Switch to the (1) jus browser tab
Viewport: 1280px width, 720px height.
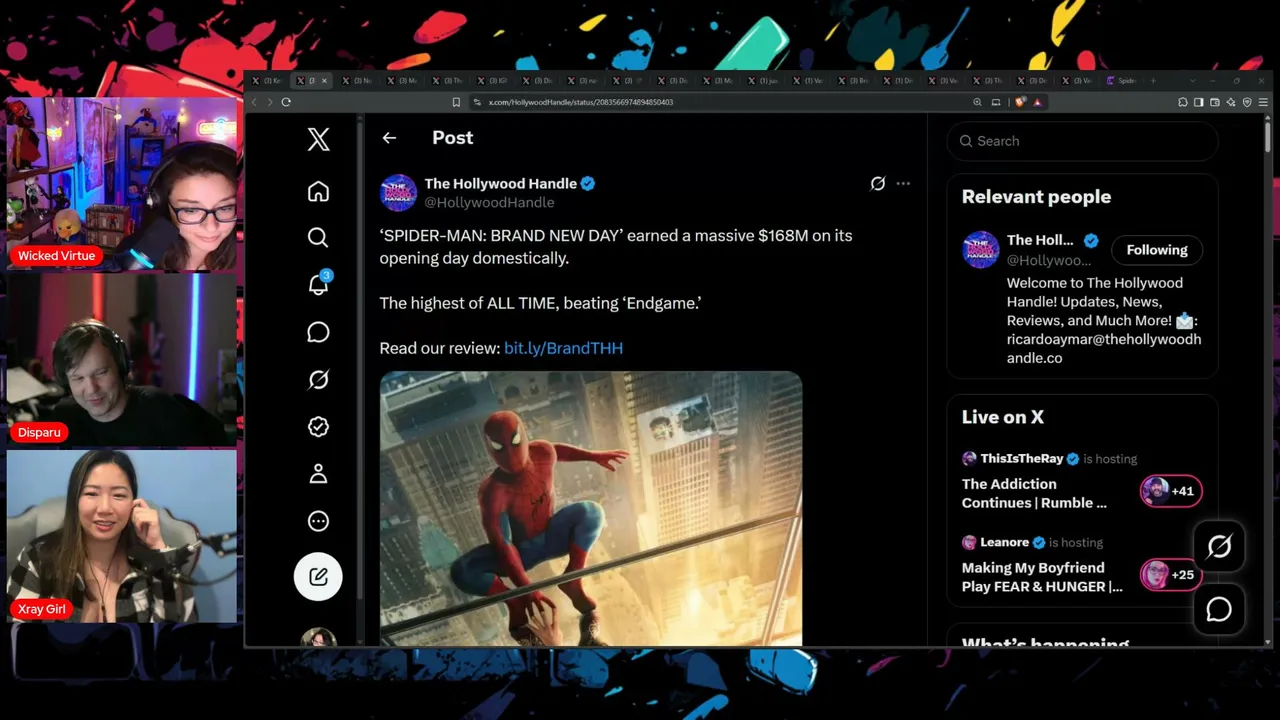pos(765,81)
